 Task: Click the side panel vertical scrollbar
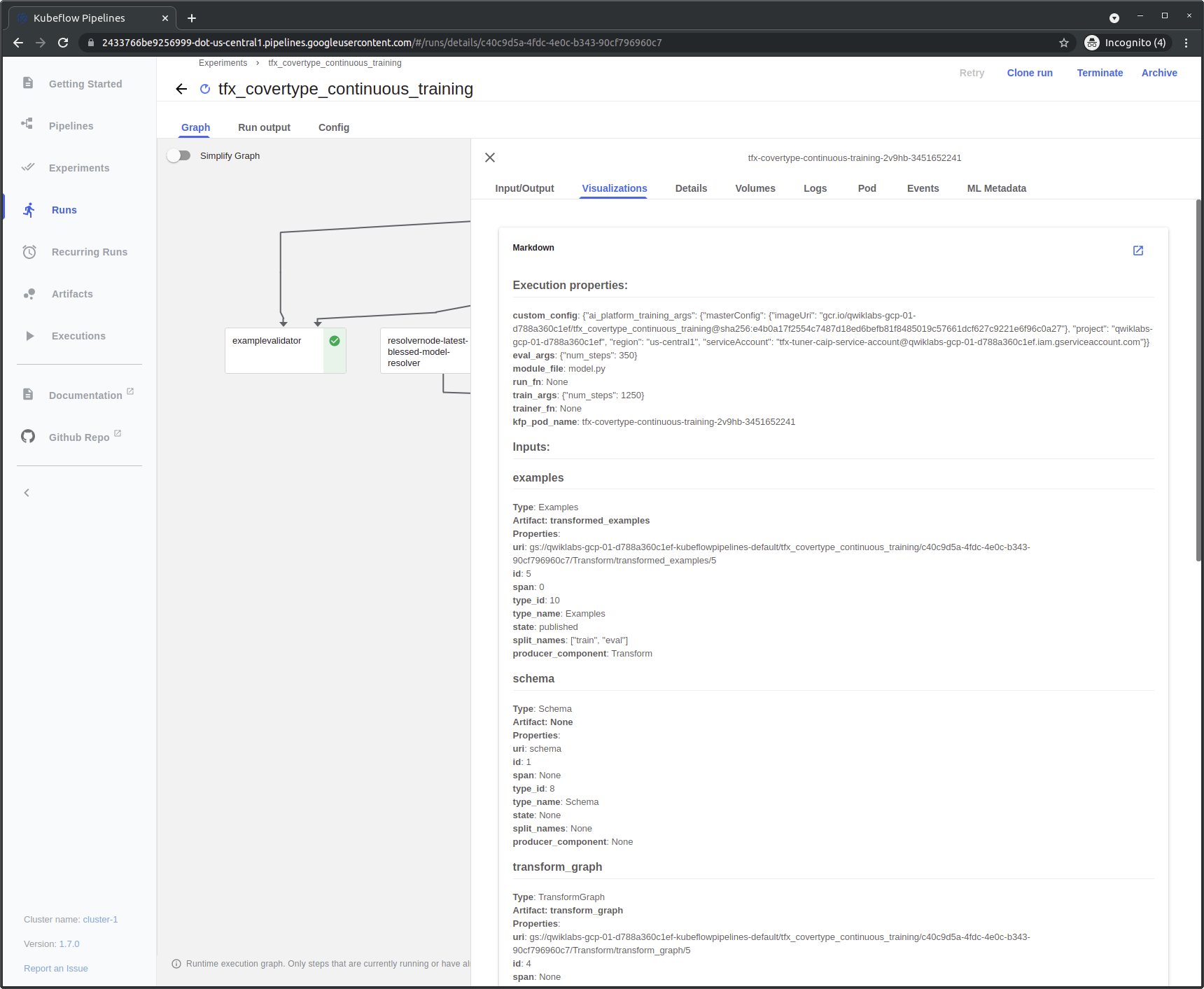click(1198, 381)
